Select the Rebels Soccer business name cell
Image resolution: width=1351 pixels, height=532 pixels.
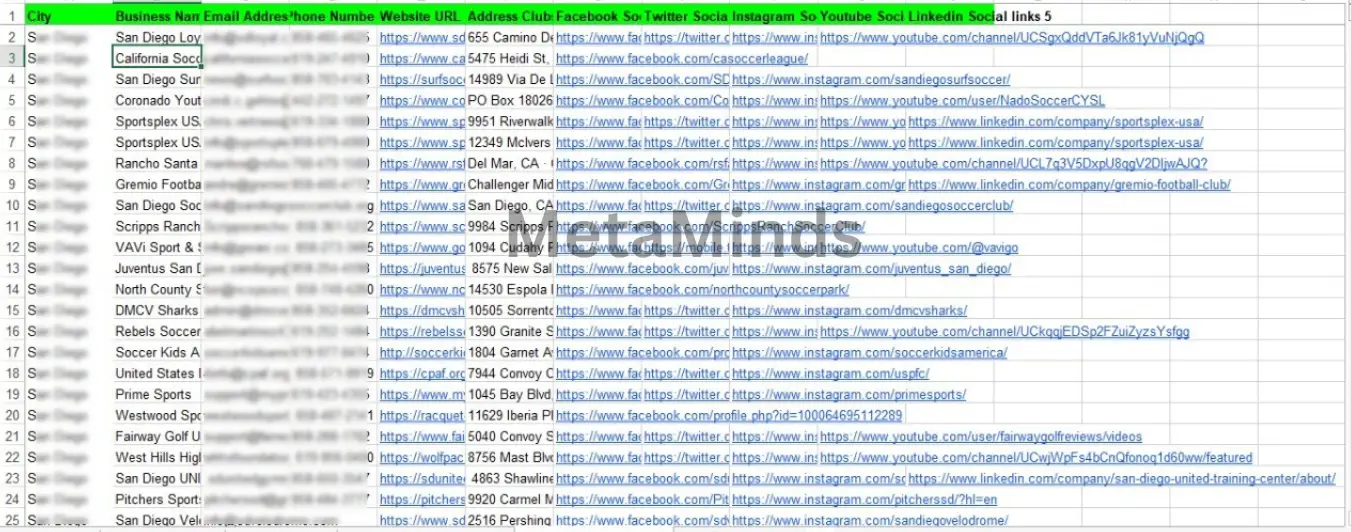[157, 332]
